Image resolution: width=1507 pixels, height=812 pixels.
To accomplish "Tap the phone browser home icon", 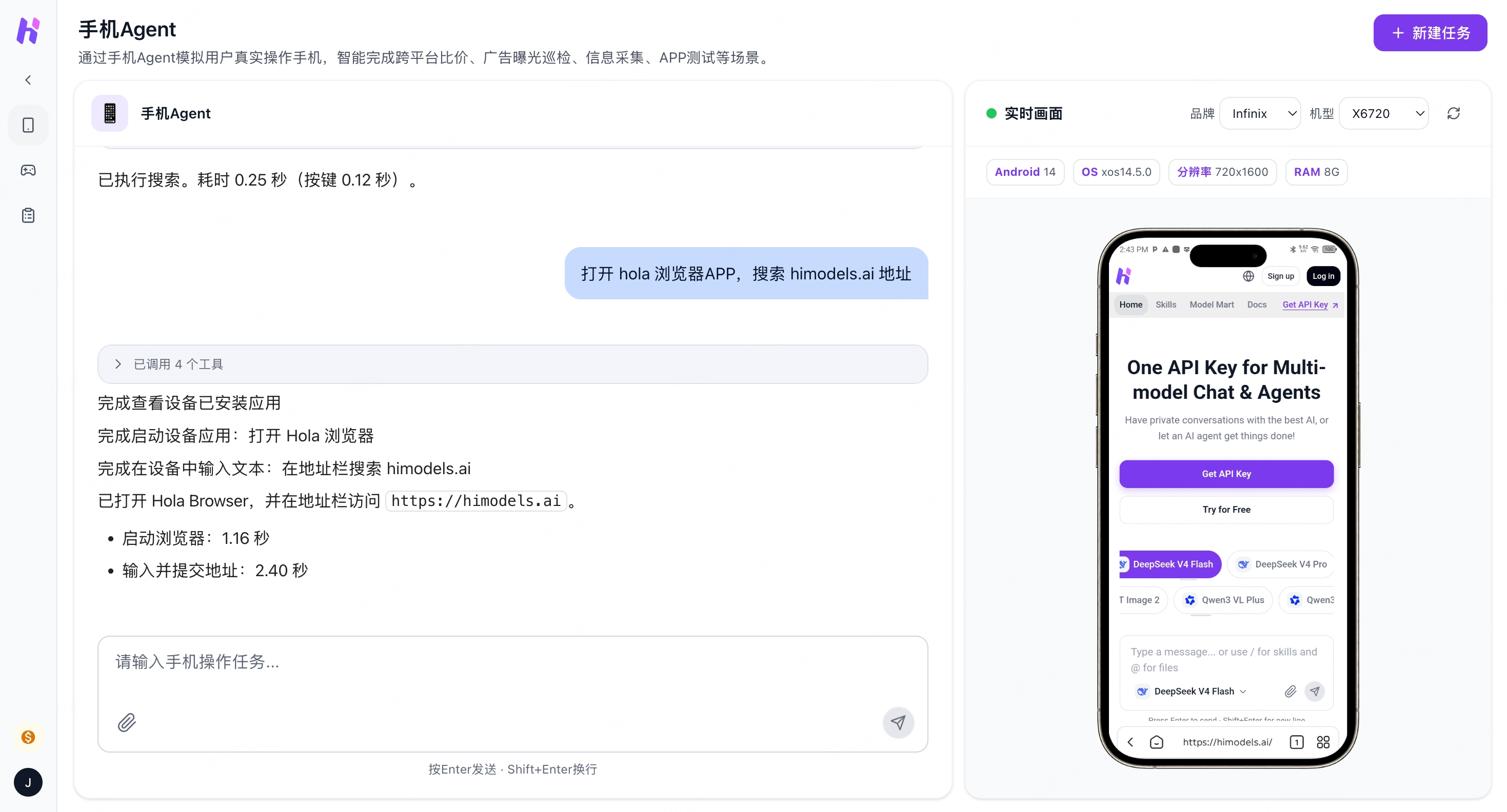I will 1156,742.
